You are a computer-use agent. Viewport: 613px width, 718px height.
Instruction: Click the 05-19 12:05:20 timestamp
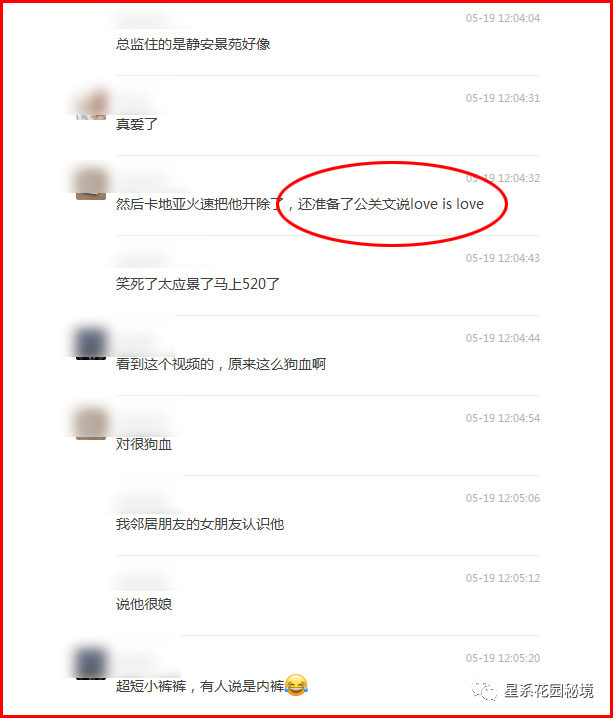503,658
